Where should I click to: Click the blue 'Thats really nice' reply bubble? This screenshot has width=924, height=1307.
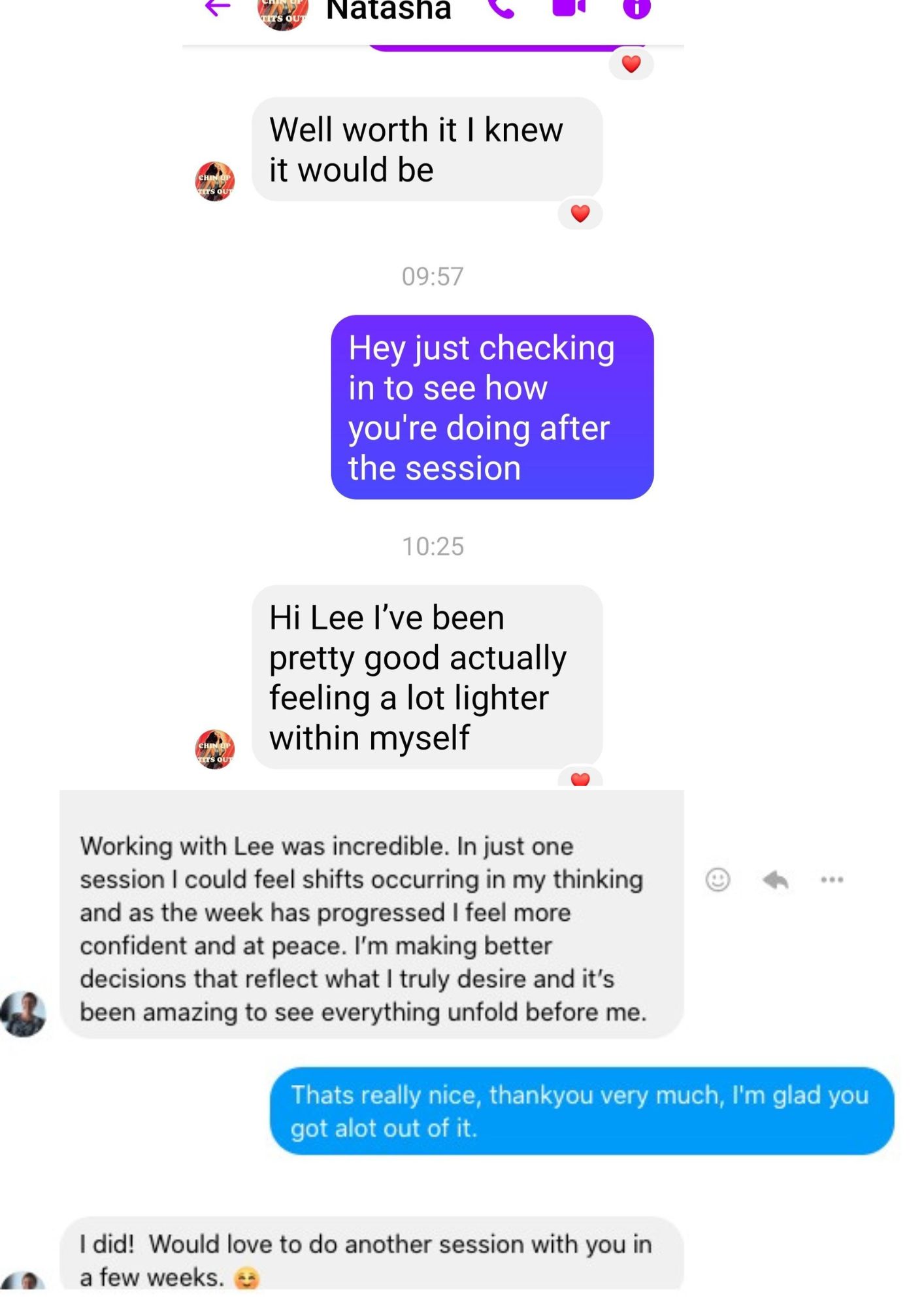click(582, 1111)
